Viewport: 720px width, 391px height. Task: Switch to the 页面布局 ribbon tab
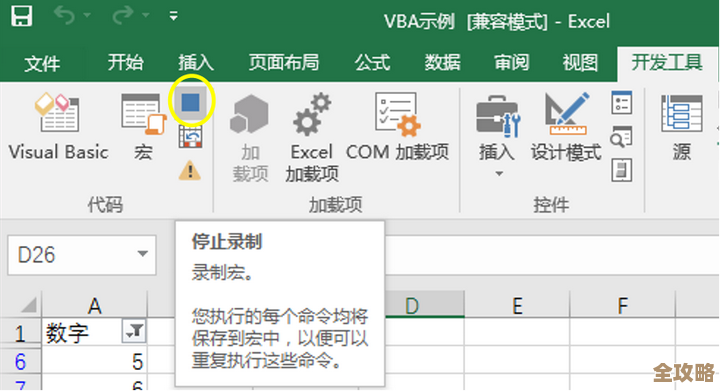coord(284,62)
